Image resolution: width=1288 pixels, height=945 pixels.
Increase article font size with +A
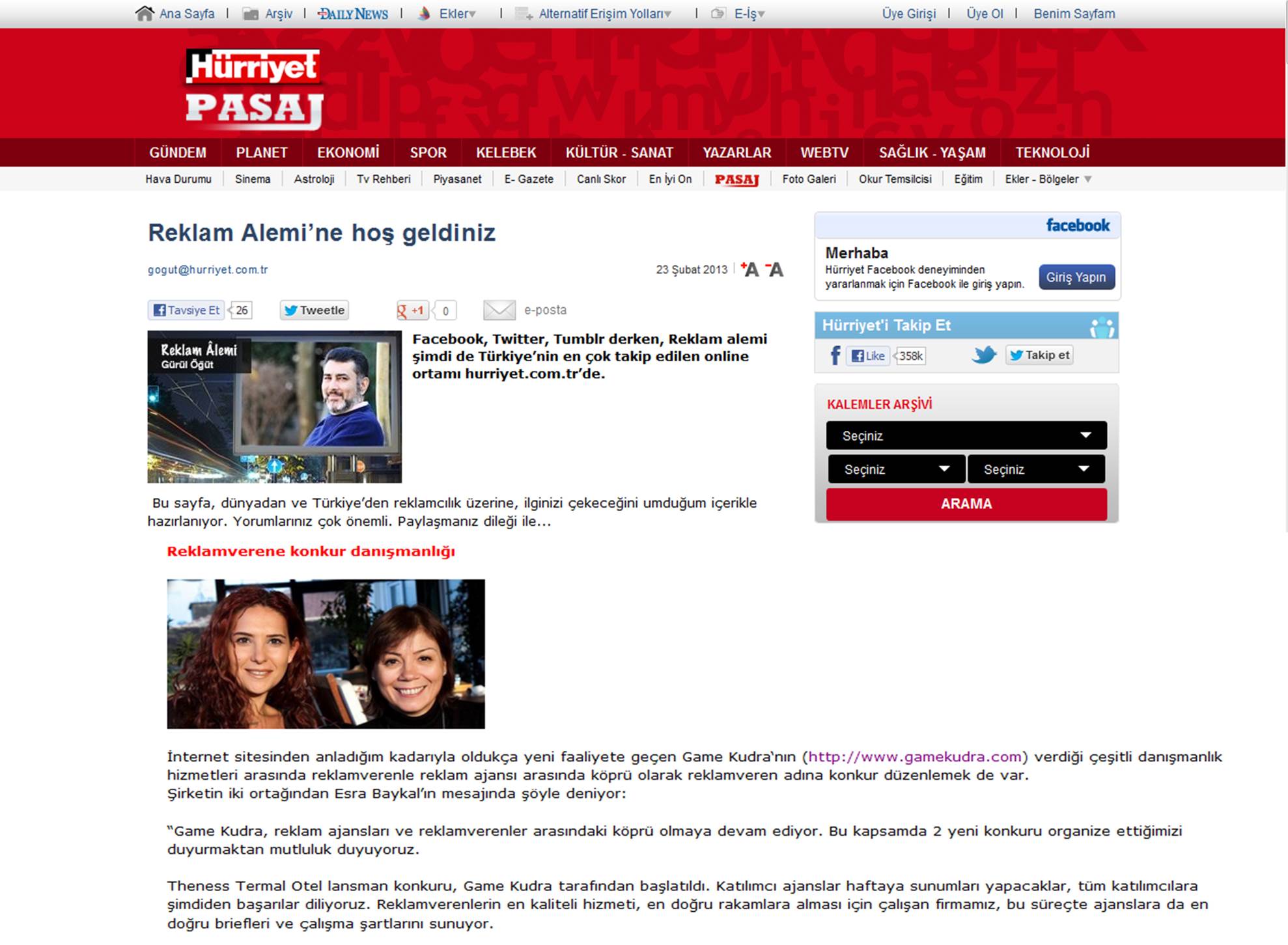point(750,269)
